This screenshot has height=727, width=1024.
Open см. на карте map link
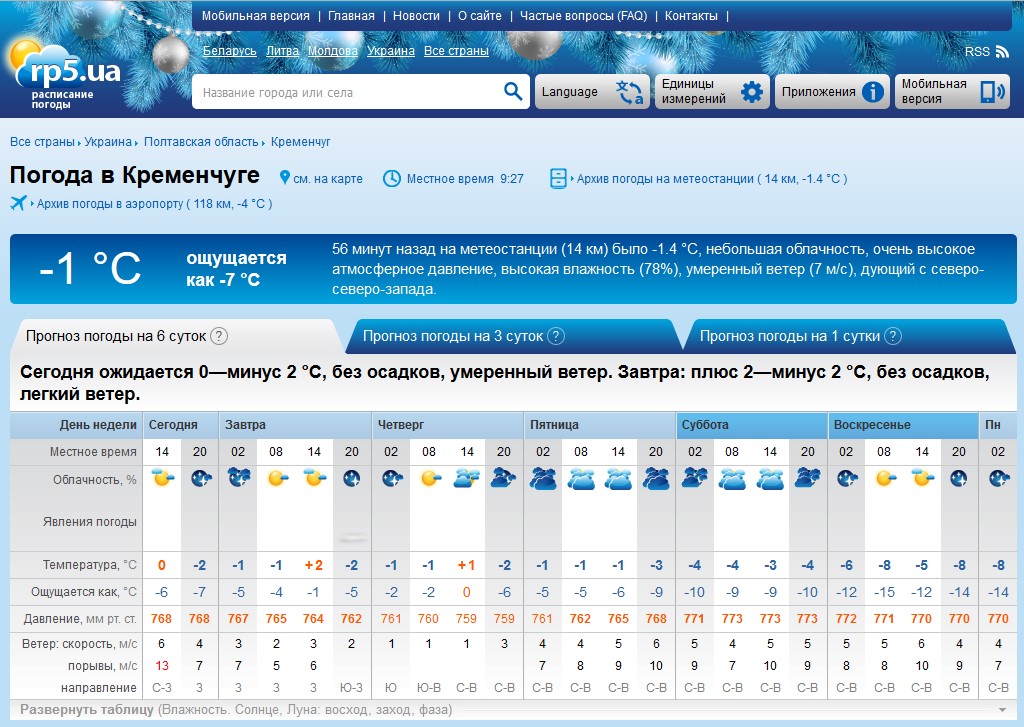327,179
